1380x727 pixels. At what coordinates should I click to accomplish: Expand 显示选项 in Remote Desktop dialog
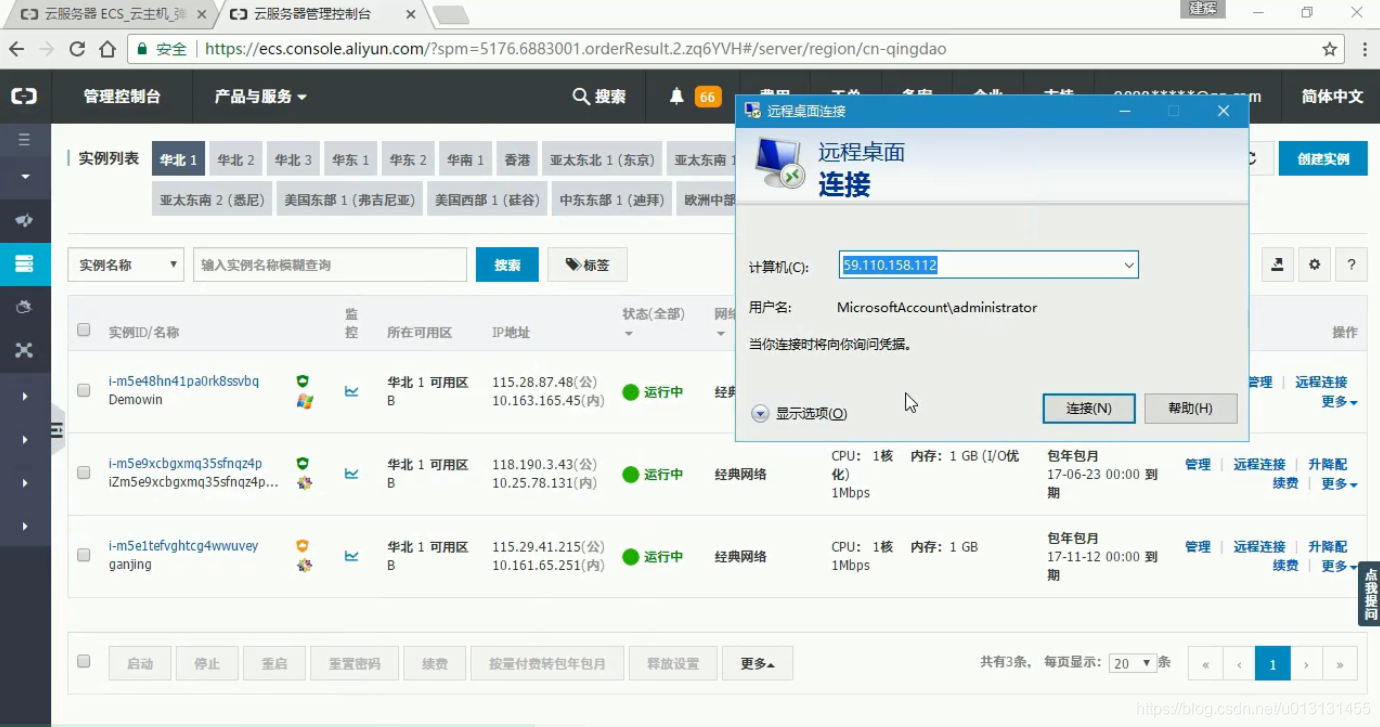tap(800, 414)
